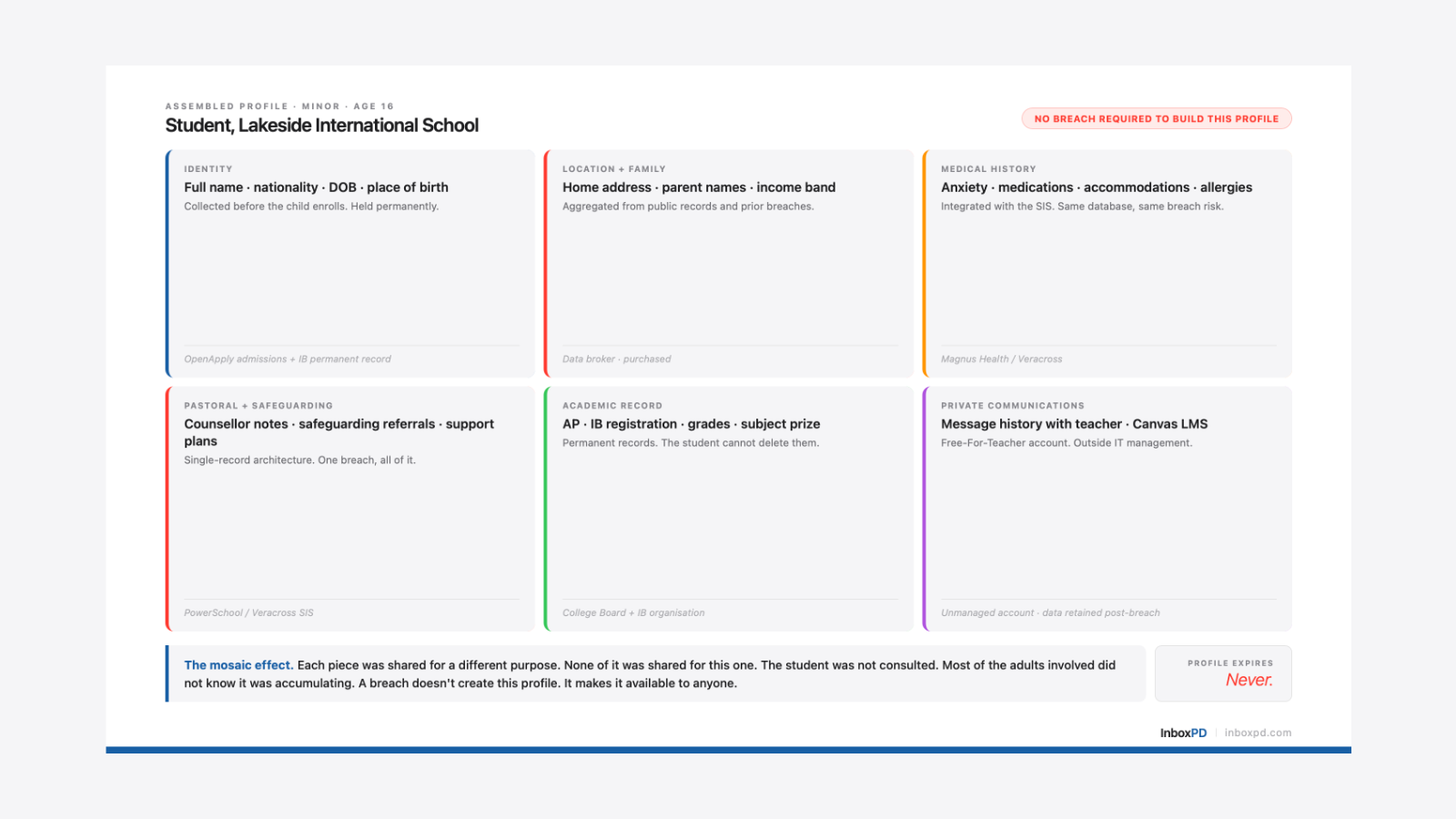This screenshot has height=819, width=1456.
Task: Click 'PowerSchool / Veracross SIS' source label
Action: [x=248, y=613]
